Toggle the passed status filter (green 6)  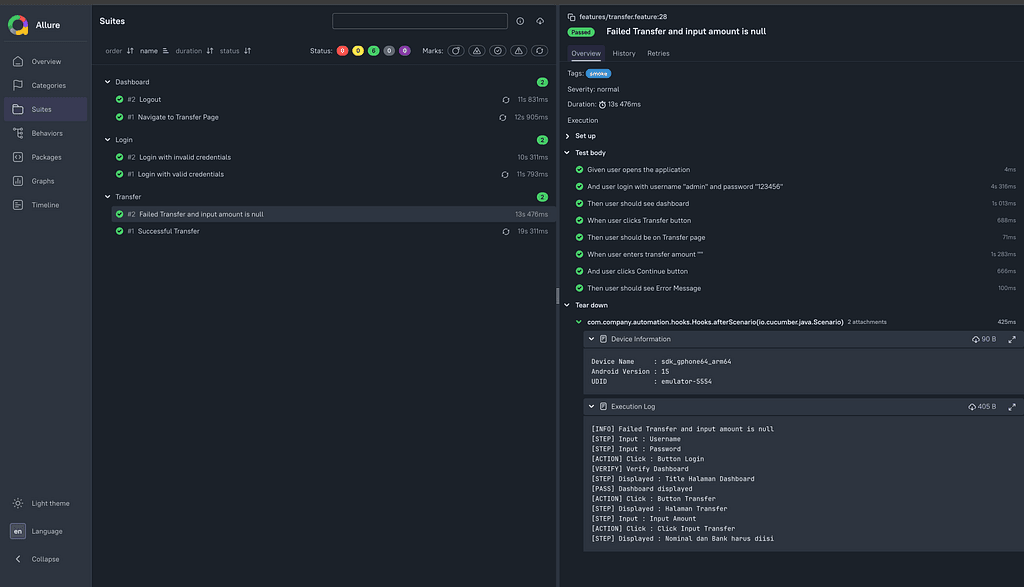pos(374,51)
